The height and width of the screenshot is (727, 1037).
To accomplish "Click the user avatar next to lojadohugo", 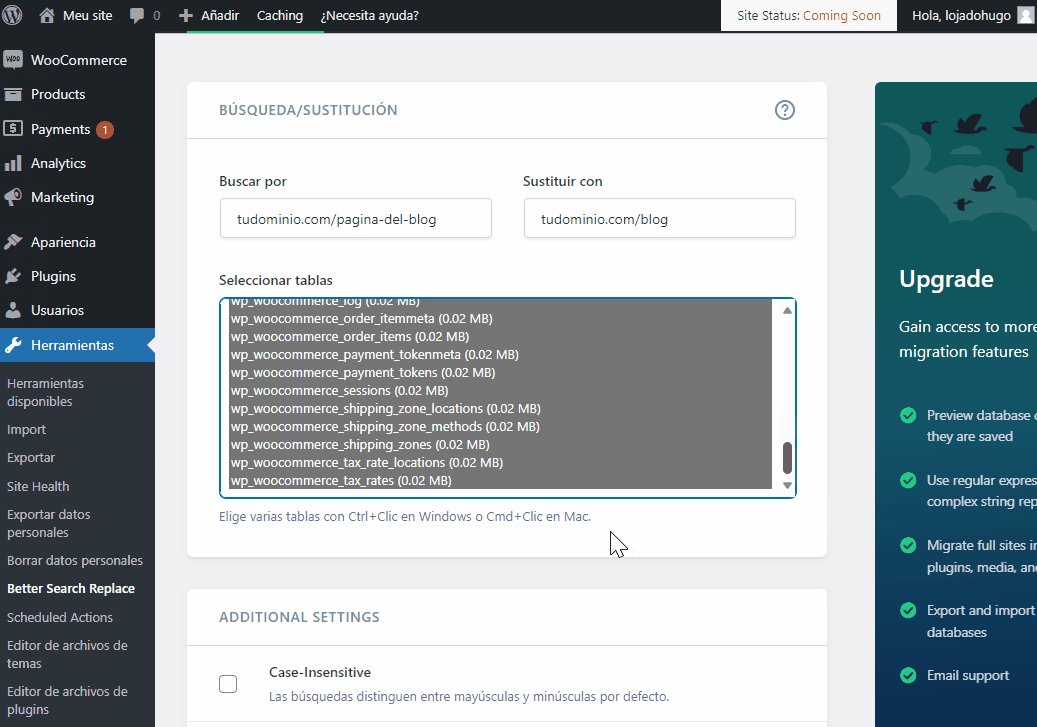I will (x=1026, y=15).
